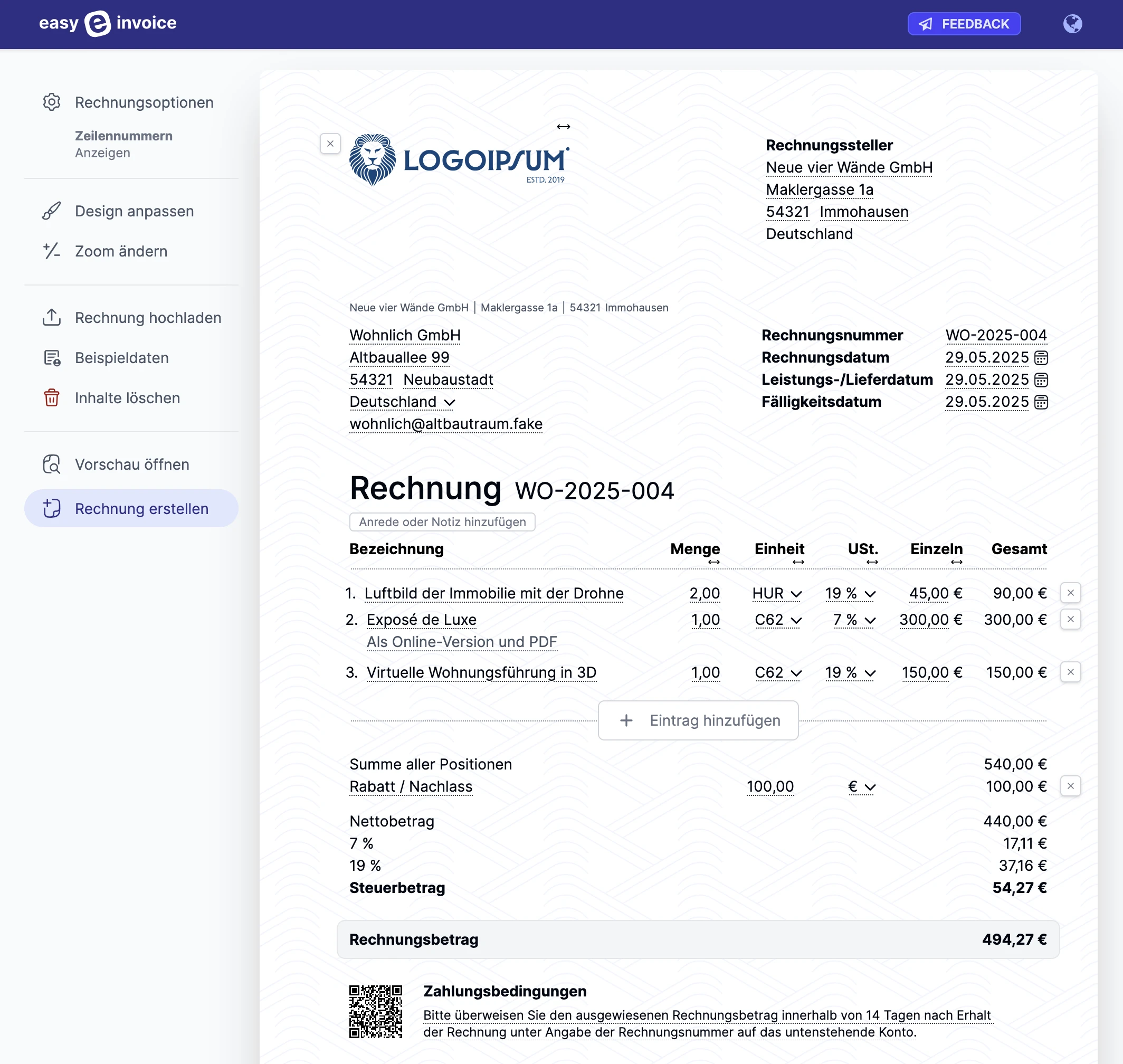Click Anrede oder Notiz hinzufügen
Screen dimensions: 1123x1064
(x=442, y=522)
